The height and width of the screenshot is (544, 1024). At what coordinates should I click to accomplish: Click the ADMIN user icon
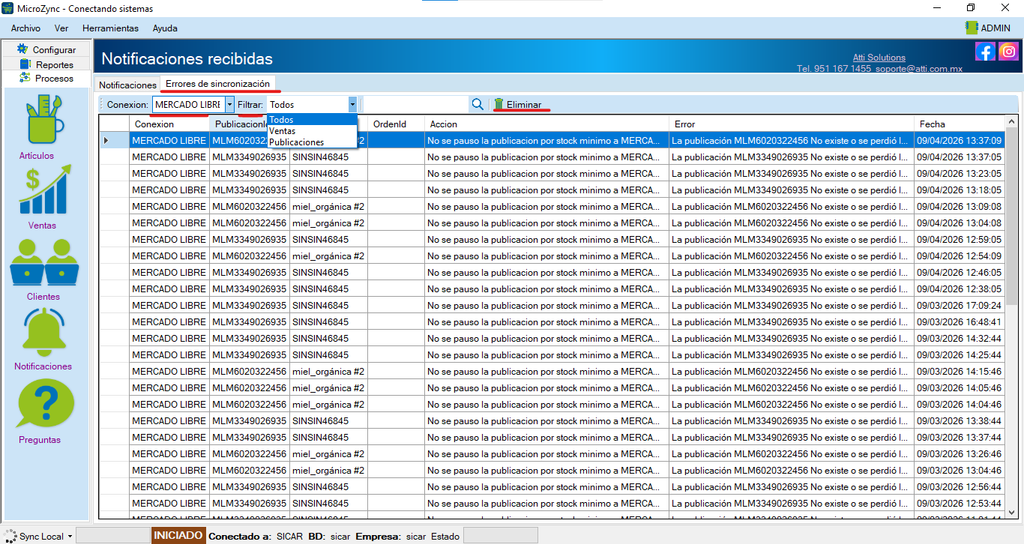click(971, 27)
